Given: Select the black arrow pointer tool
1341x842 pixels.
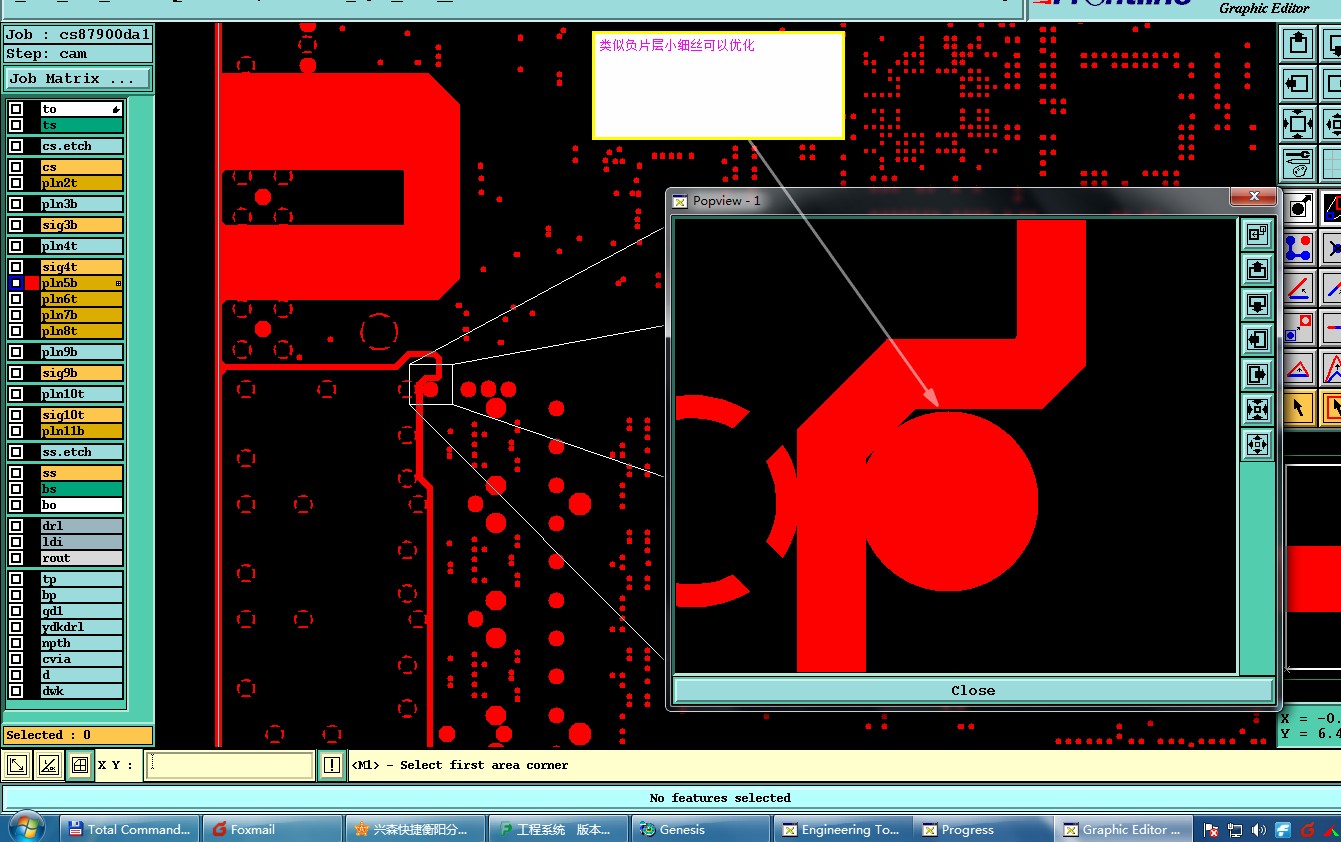Looking at the screenshot, I should pyautogui.click(x=1298, y=407).
